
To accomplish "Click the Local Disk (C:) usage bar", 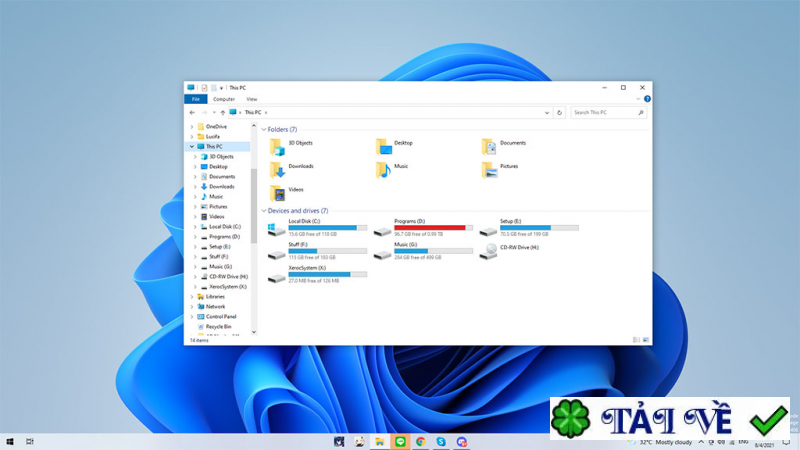I will [x=328, y=228].
